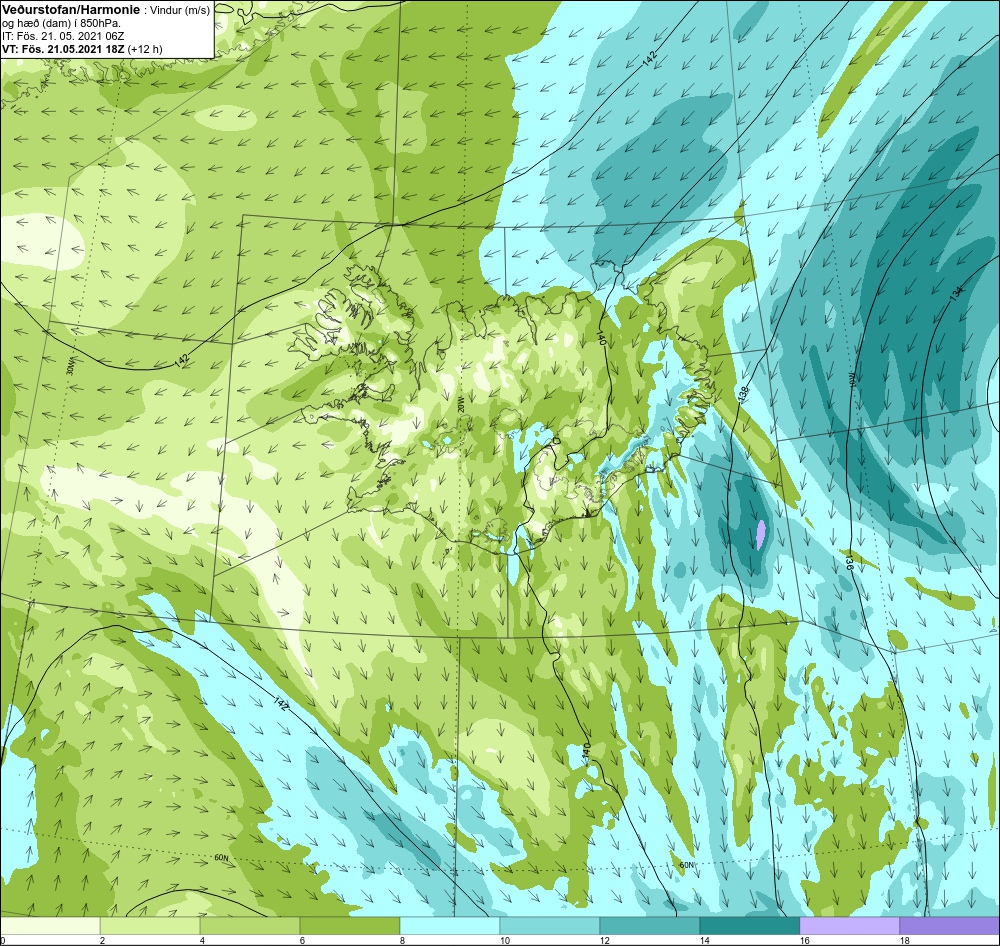Image resolution: width=1000 pixels, height=946 pixels.
Task: Click the 2–4 m/s legend color swatch
Action: pos(150,926)
